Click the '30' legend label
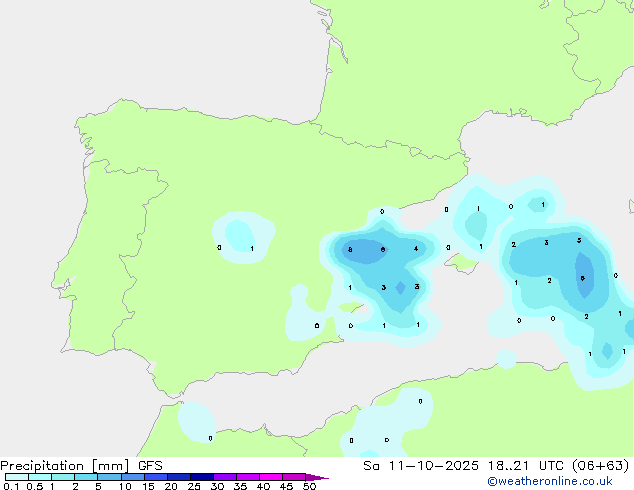 pyautogui.click(x=217, y=486)
